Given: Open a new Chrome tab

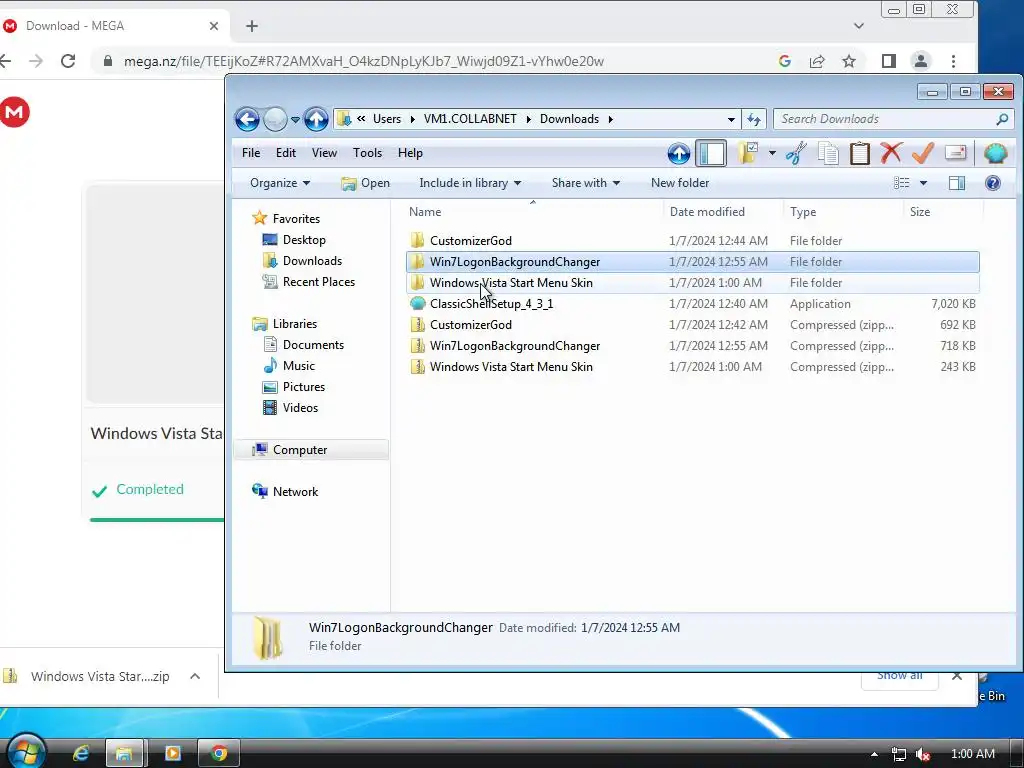Looking at the screenshot, I should tap(252, 26).
